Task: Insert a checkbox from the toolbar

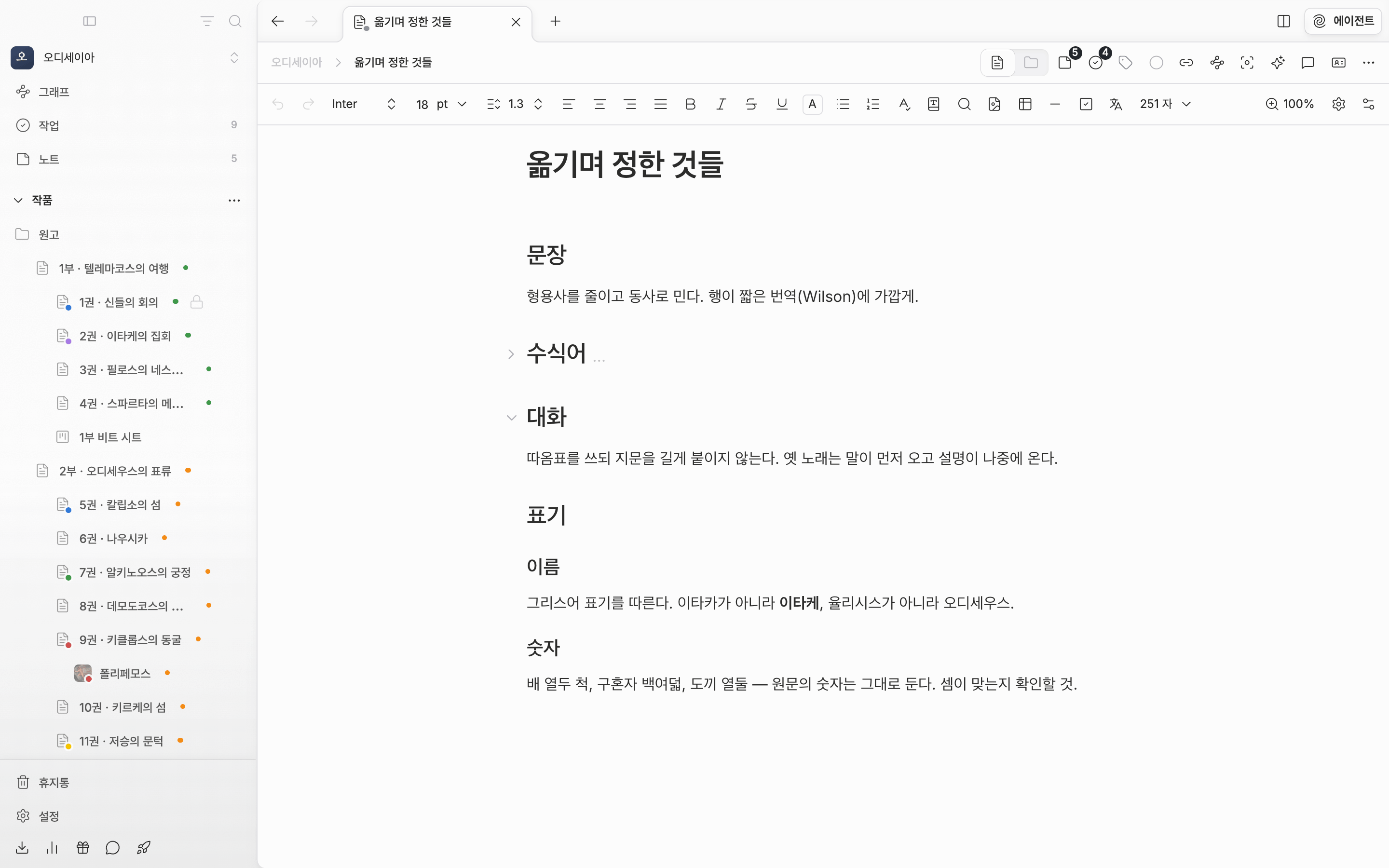Action: [1085, 104]
